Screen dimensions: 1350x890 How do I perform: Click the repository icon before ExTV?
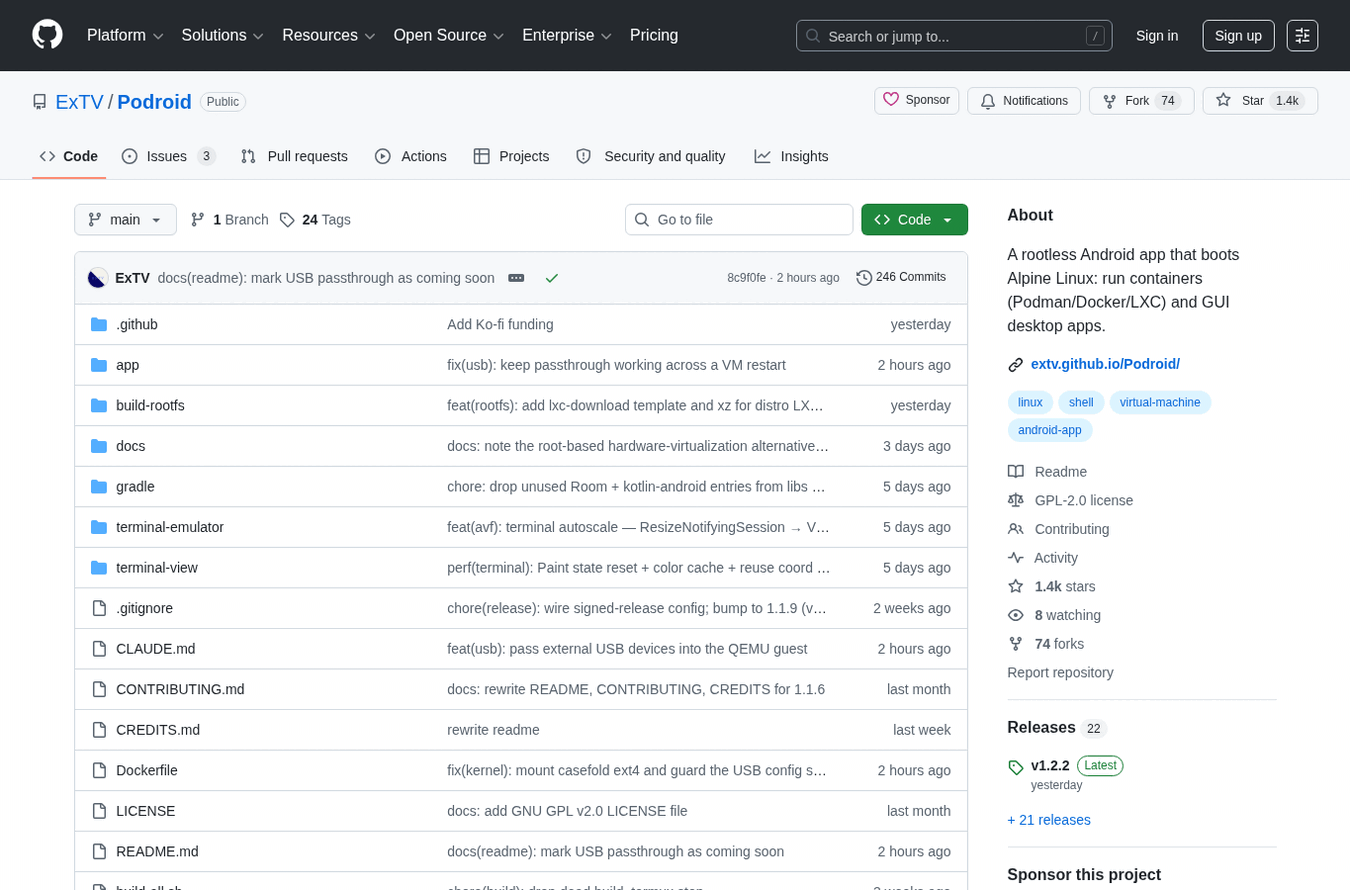(40, 102)
